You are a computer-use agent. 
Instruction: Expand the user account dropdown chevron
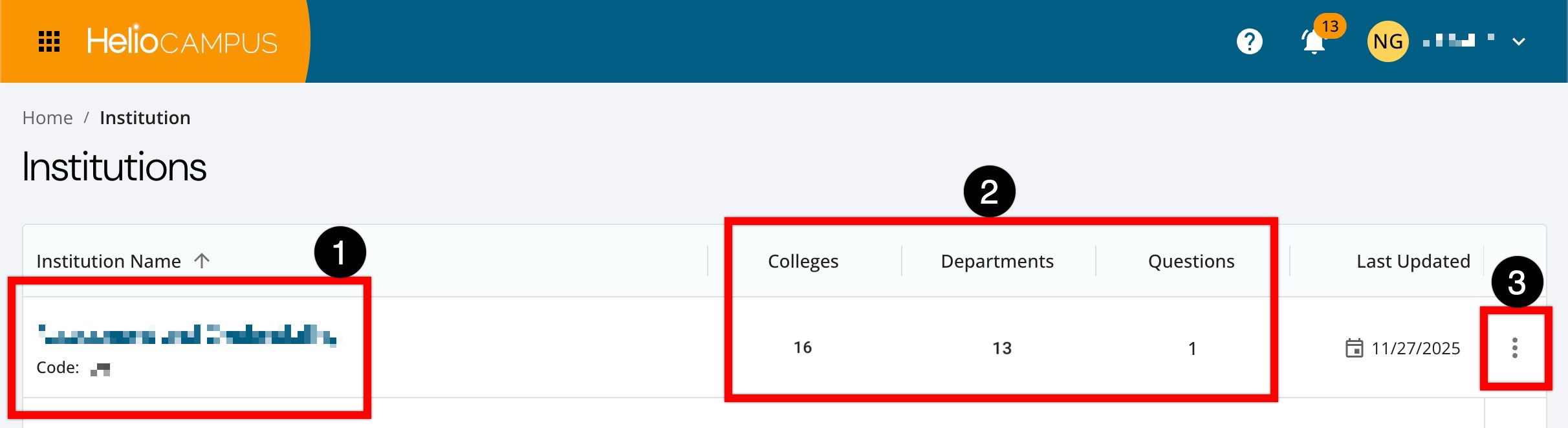coord(1519,42)
